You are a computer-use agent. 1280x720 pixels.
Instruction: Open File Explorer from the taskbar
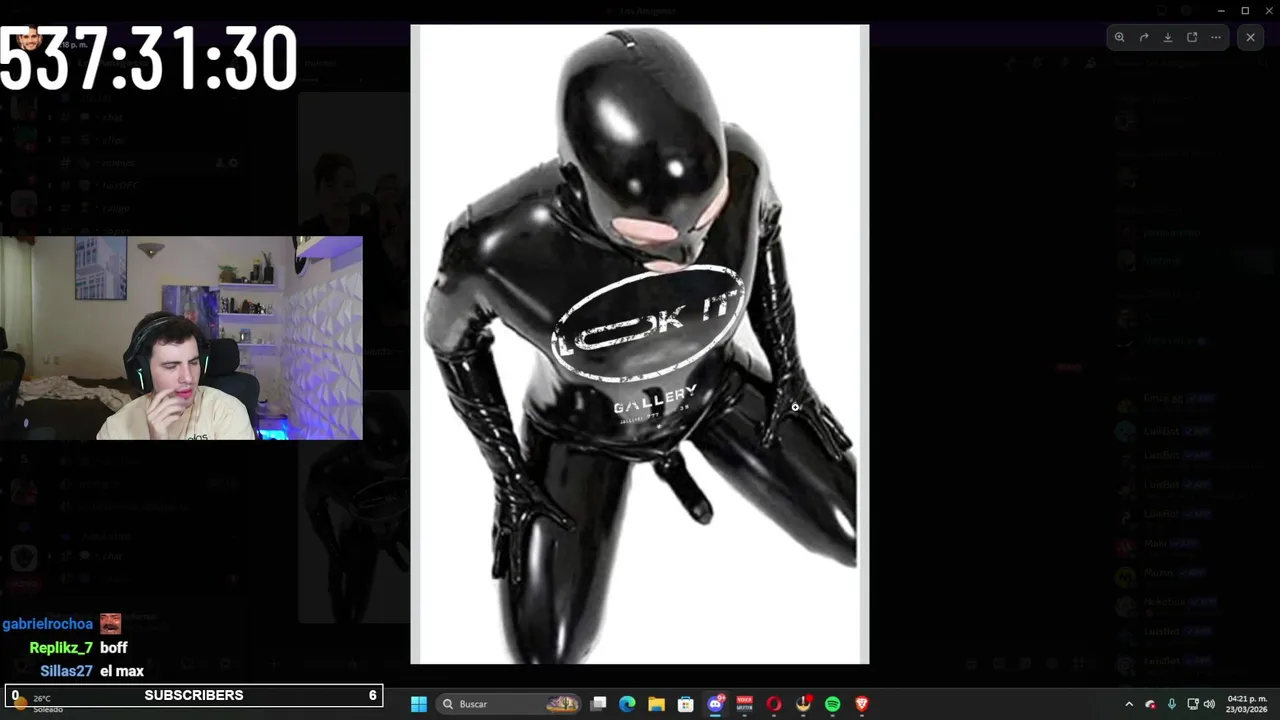coord(656,704)
